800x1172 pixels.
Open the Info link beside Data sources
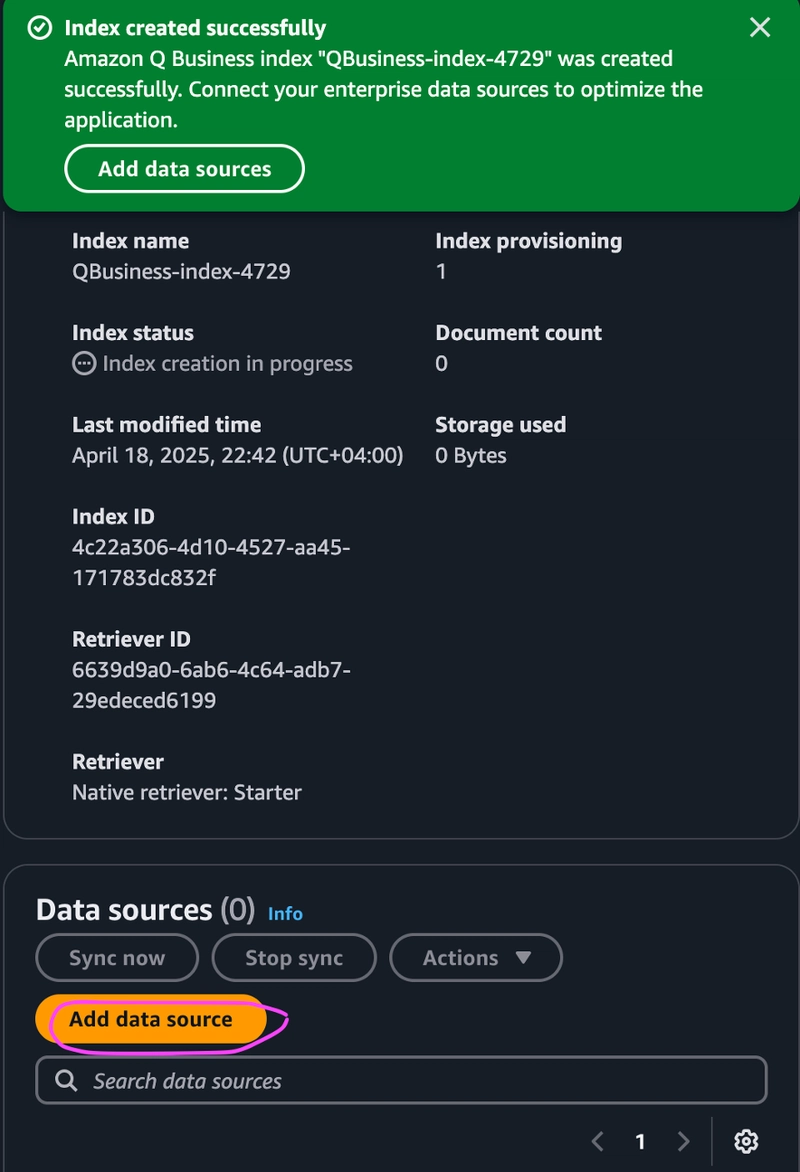pos(285,913)
